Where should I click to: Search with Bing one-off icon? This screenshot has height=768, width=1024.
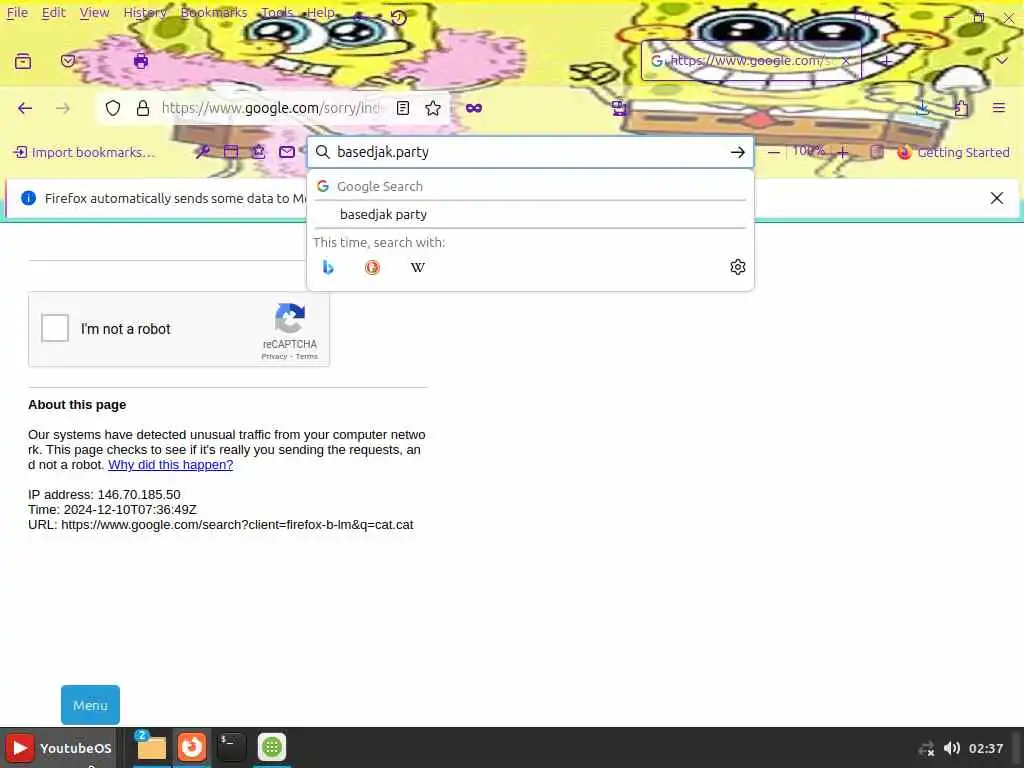click(x=328, y=267)
